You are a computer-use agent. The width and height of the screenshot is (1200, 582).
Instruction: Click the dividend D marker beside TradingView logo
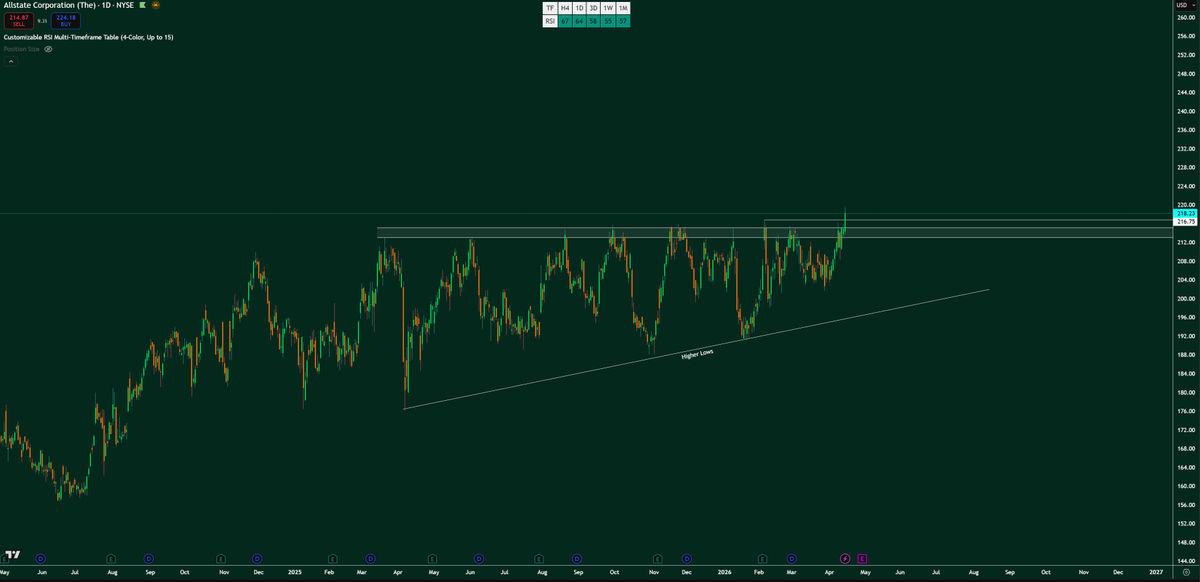tap(41, 558)
